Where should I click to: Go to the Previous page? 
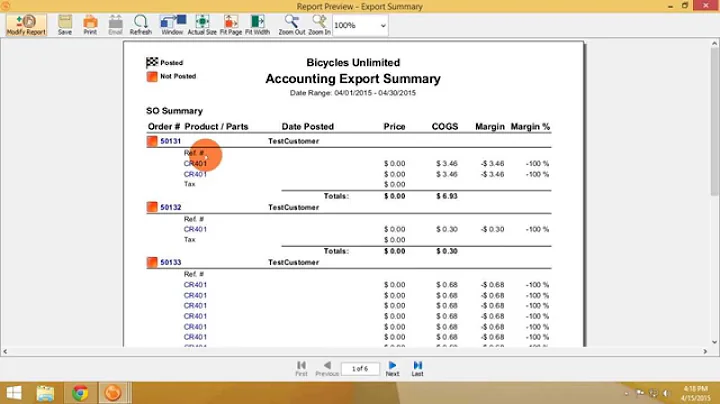point(327,369)
